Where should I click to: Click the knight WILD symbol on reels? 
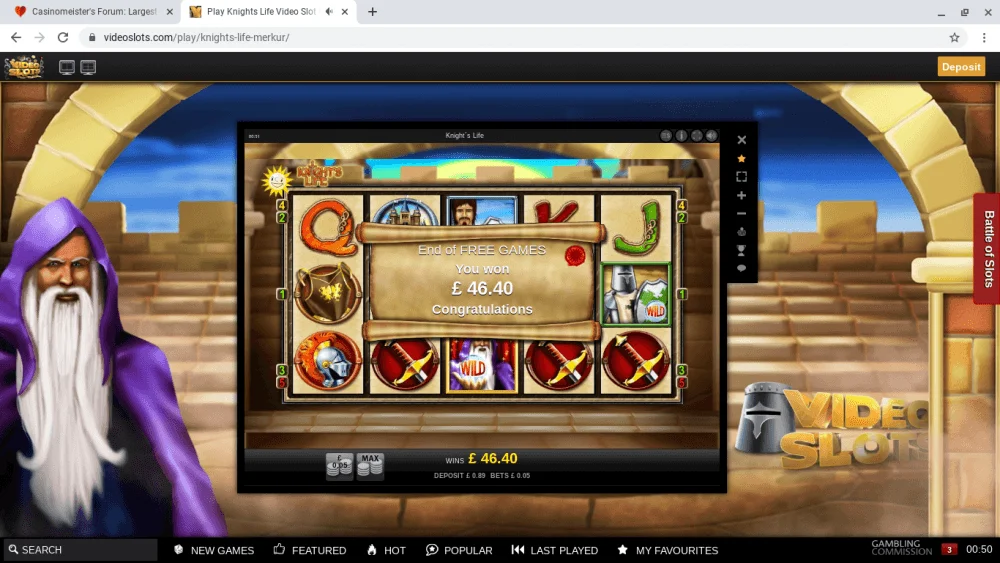635,294
